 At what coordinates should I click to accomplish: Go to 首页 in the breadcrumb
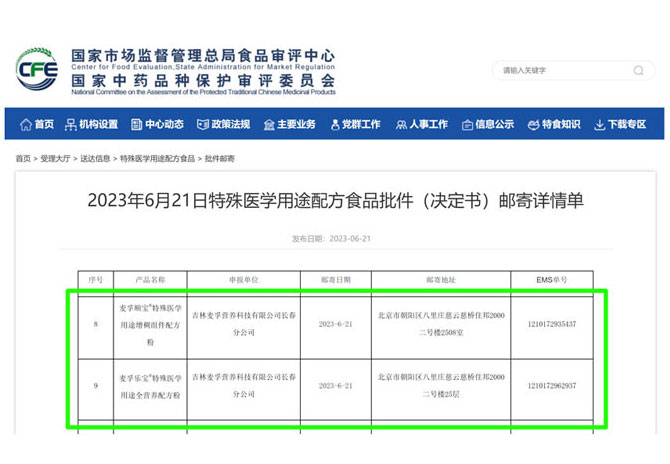[x=23, y=159]
